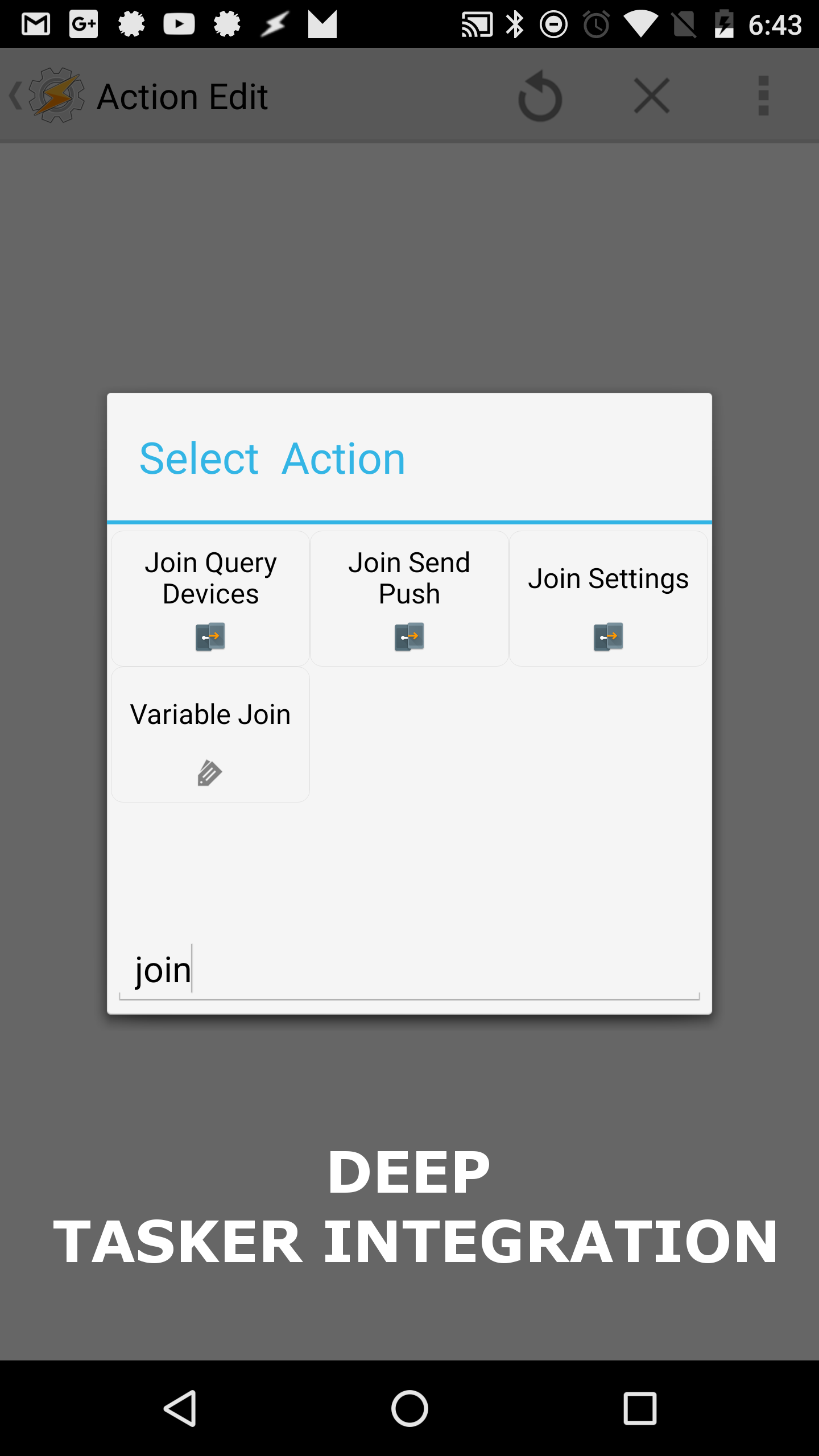
Task: Tap the Variable Join pencil icon
Action: 210,773
